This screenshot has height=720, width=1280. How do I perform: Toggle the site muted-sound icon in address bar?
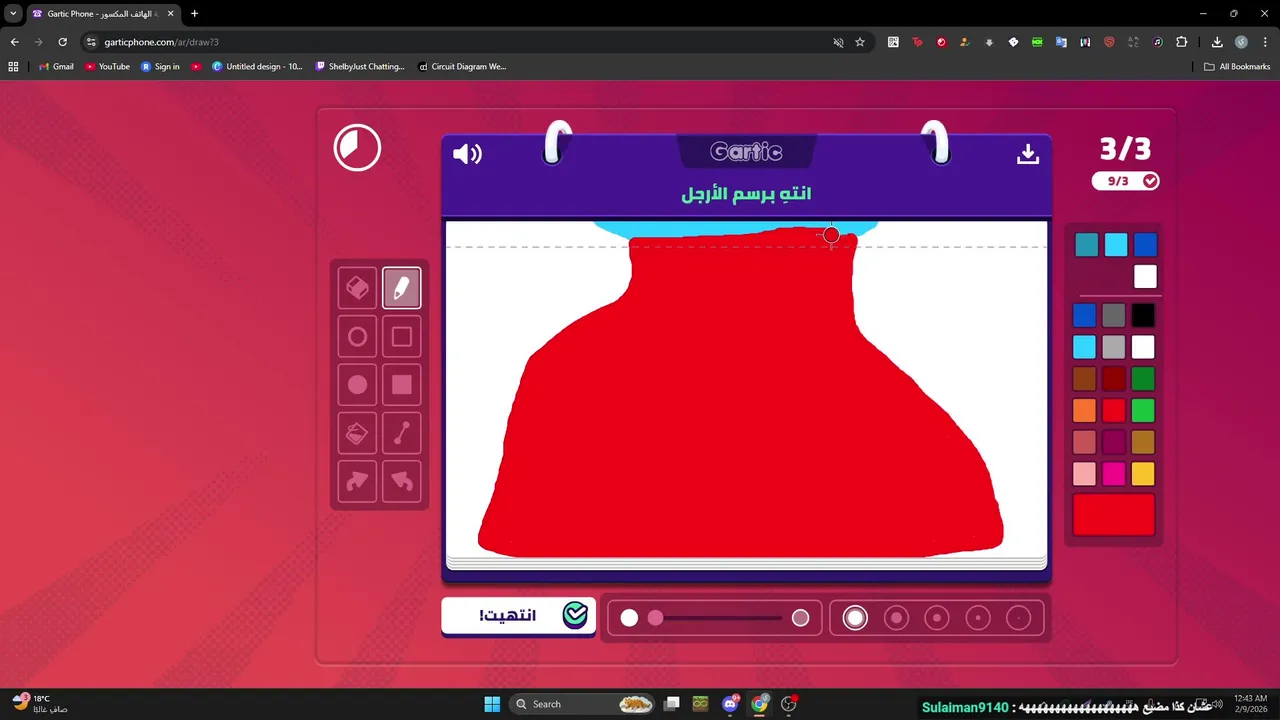pyautogui.click(x=838, y=42)
